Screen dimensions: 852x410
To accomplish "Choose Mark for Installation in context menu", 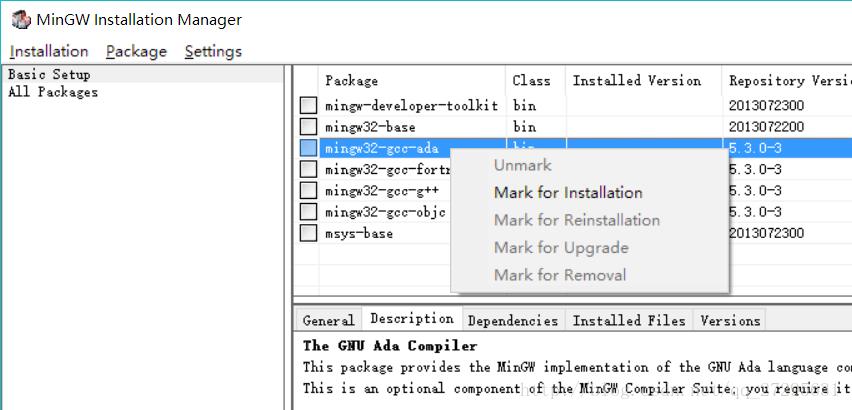I will click(x=568, y=193).
